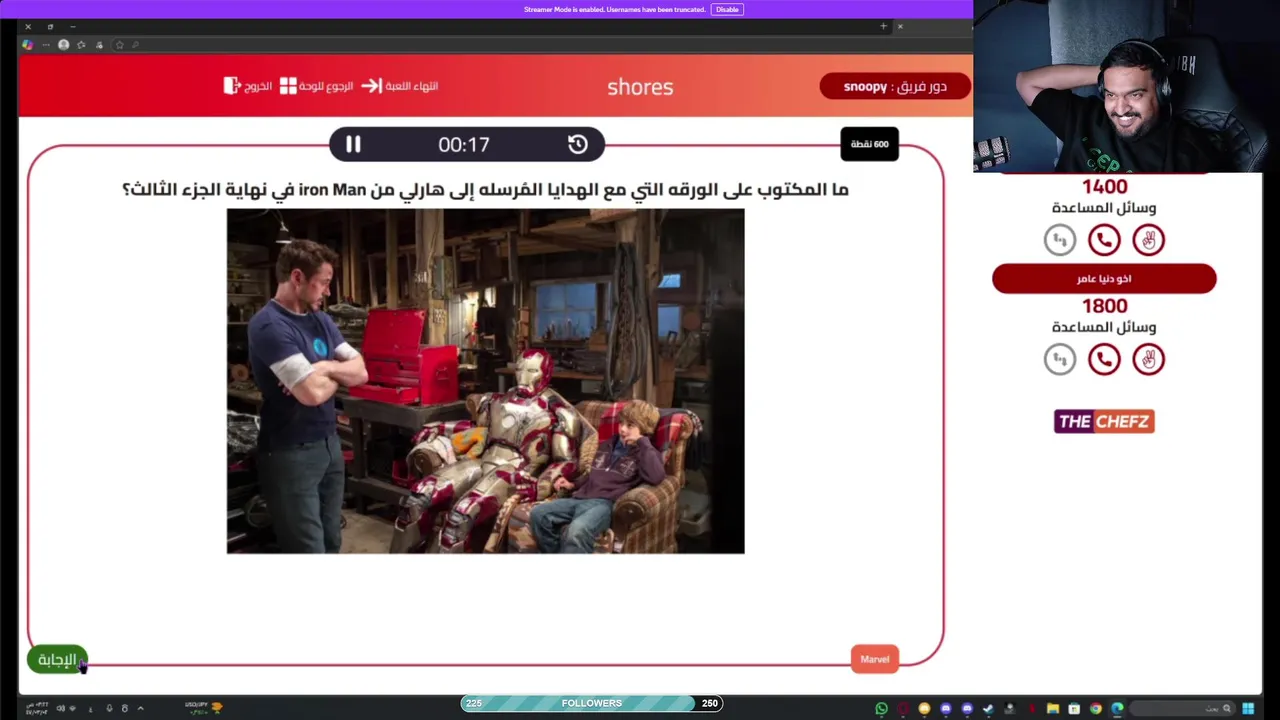
Task: Click the door exit icon in the header
Action: coord(232,86)
